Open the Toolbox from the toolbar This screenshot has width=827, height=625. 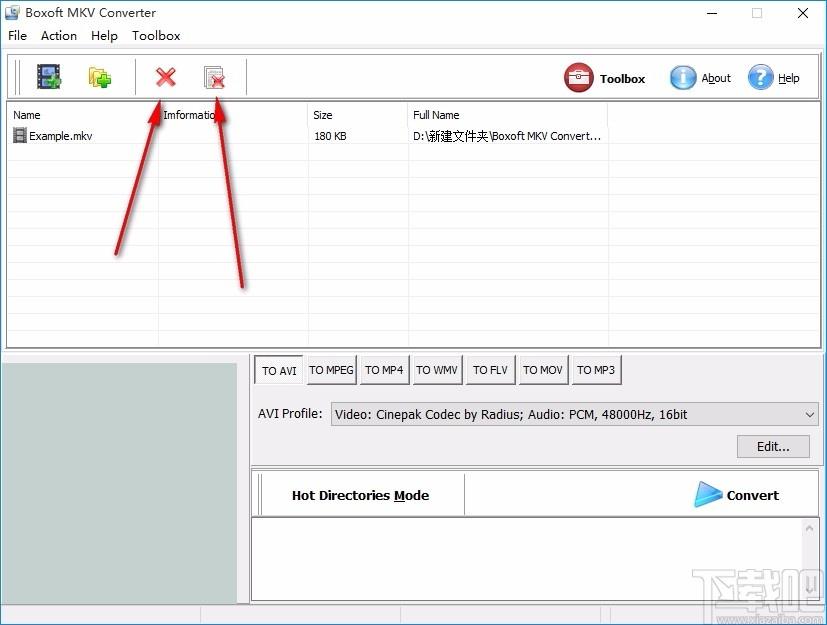(604, 78)
